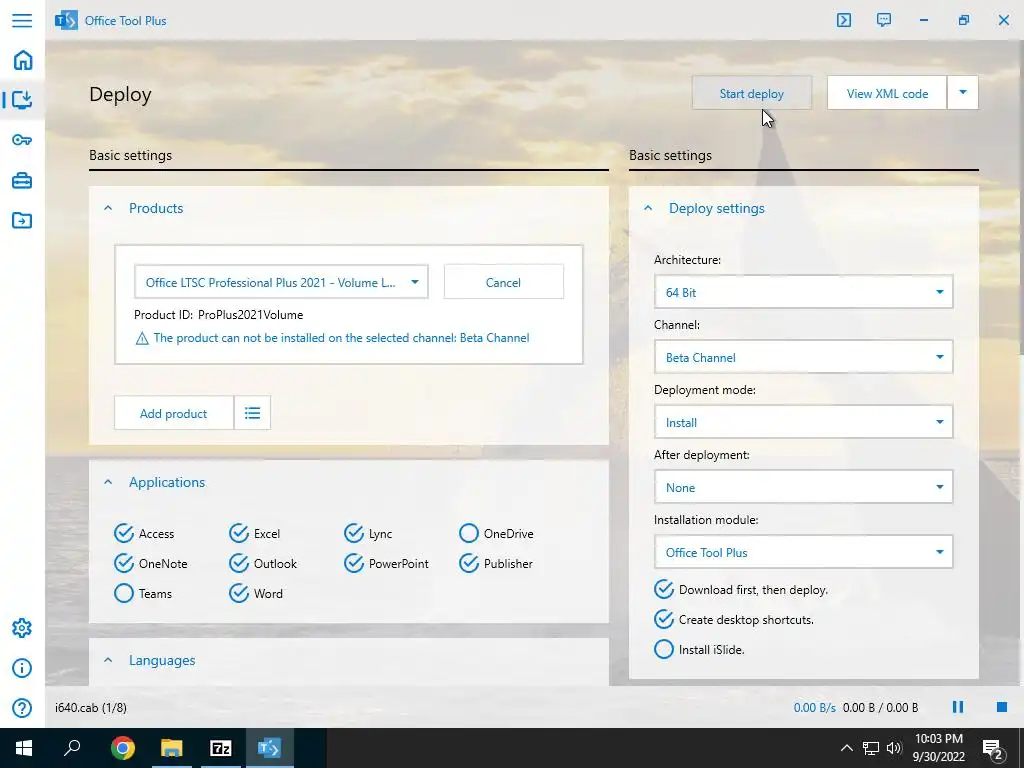Open the Toolbox briefcase icon
Viewport: 1024px width, 768px height.
[22, 180]
